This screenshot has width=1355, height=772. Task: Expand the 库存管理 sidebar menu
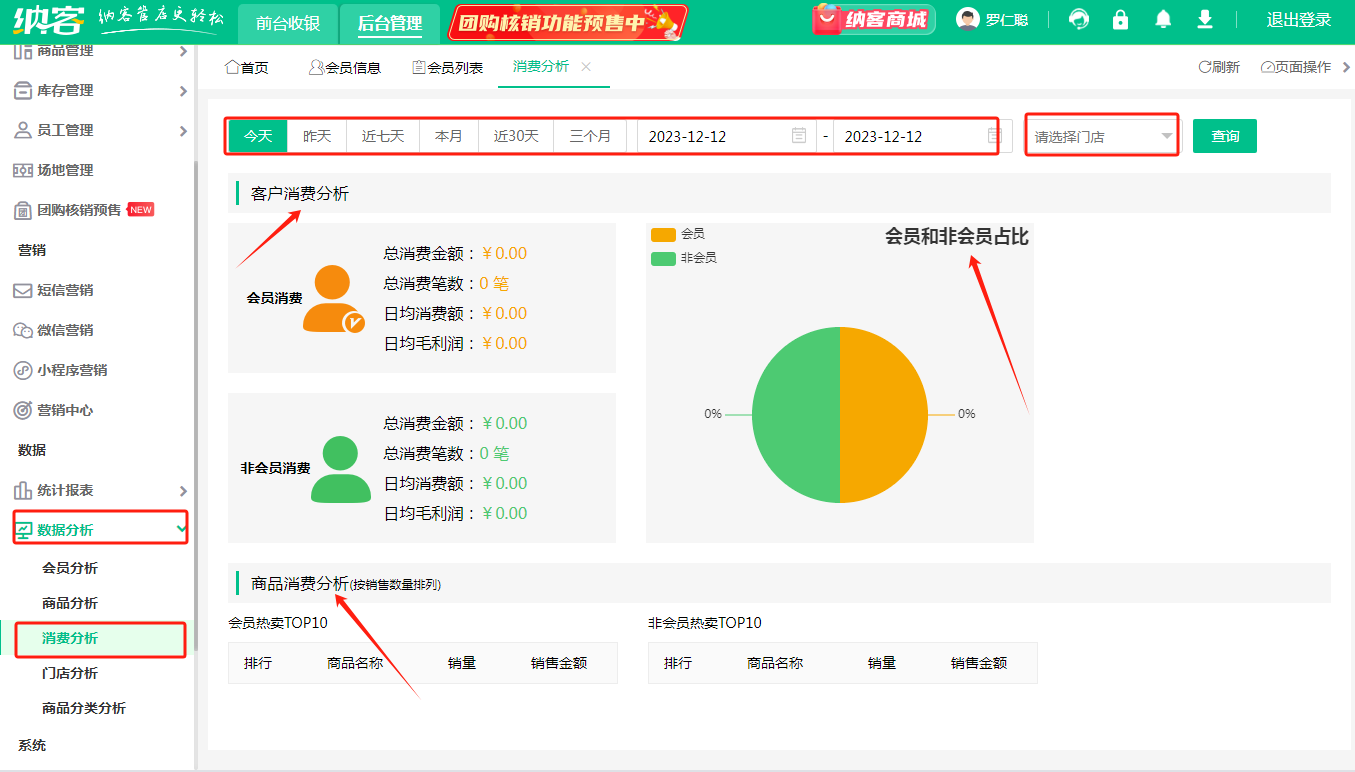tap(100, 90)
